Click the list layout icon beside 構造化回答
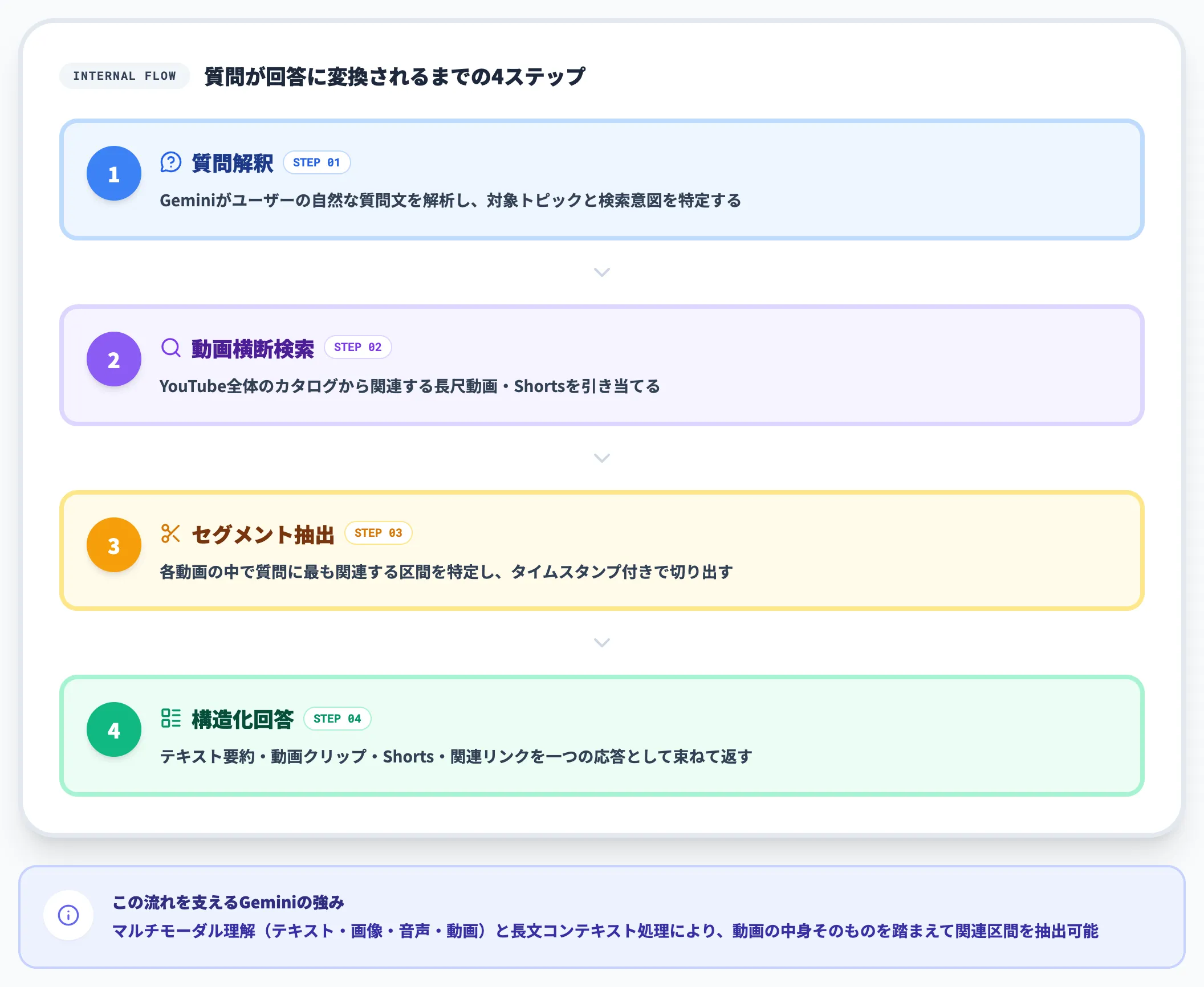The height and width of the screenshot is (987, 1204). (x=171, y=718)
